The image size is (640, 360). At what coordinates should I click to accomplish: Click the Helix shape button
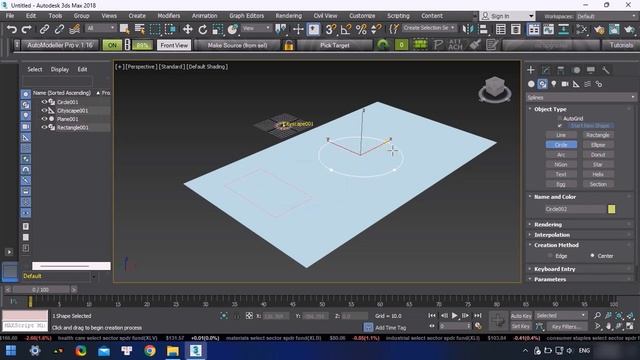(x=598, y=174)
